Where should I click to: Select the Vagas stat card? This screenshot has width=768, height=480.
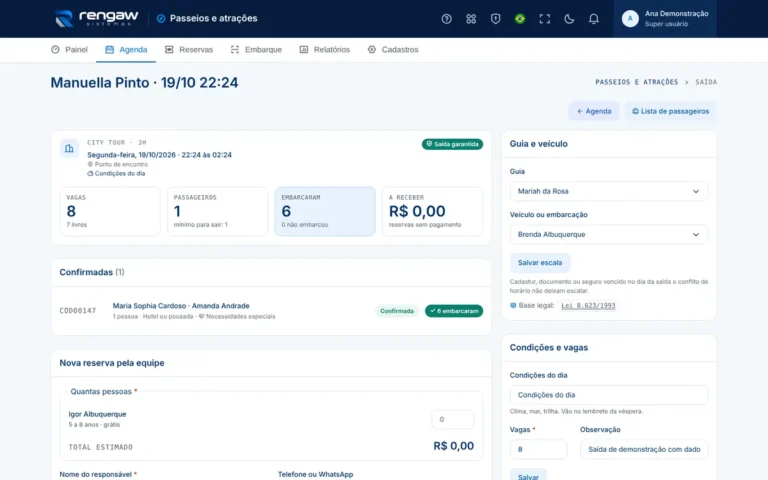tap(110, 211)
